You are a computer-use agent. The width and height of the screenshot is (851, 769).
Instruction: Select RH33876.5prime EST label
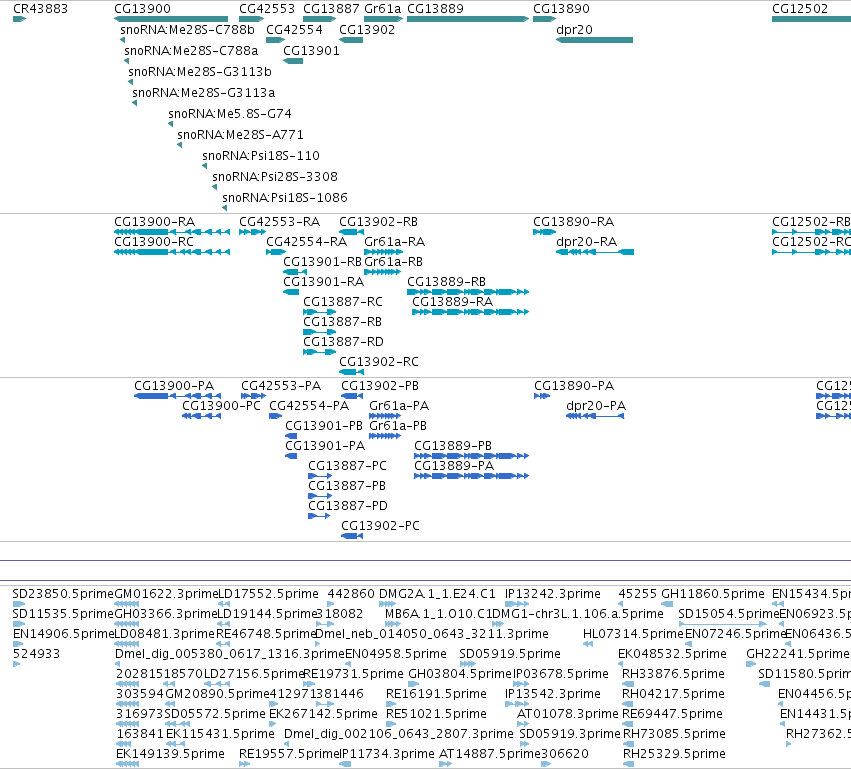673,674
